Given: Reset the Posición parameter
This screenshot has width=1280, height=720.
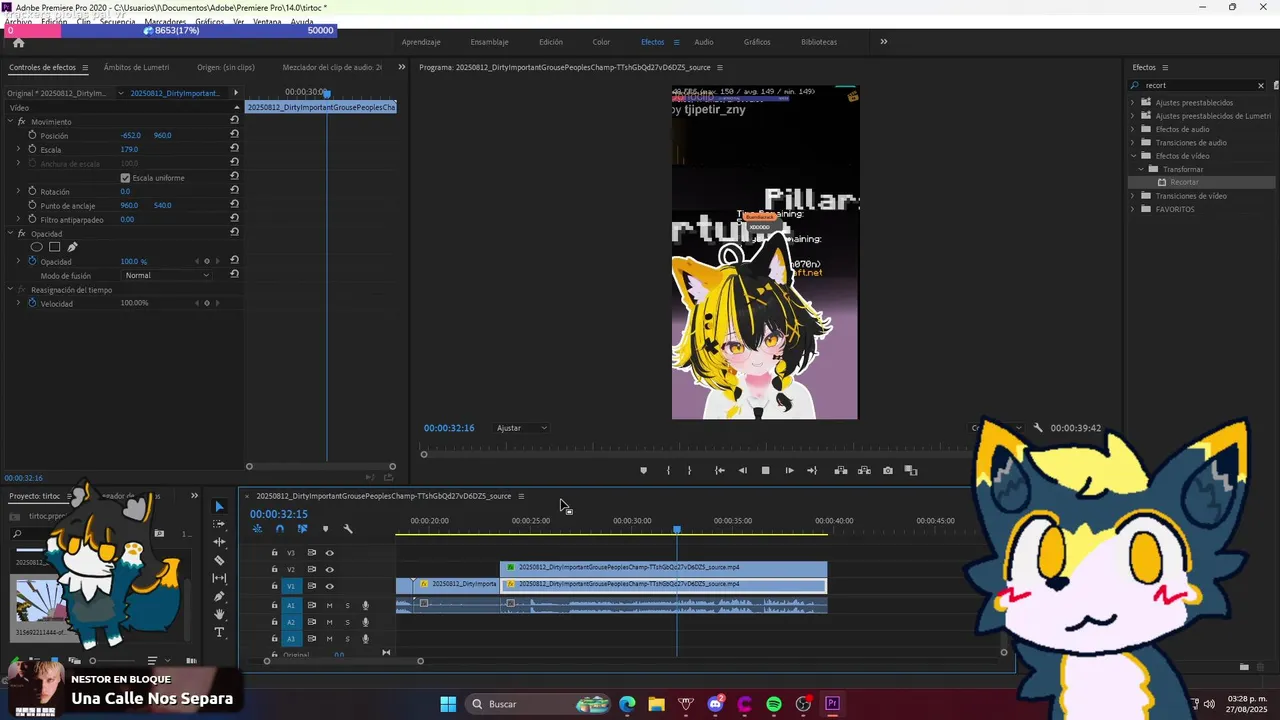Looking at the screenshot, I should (x=234, y=135).
